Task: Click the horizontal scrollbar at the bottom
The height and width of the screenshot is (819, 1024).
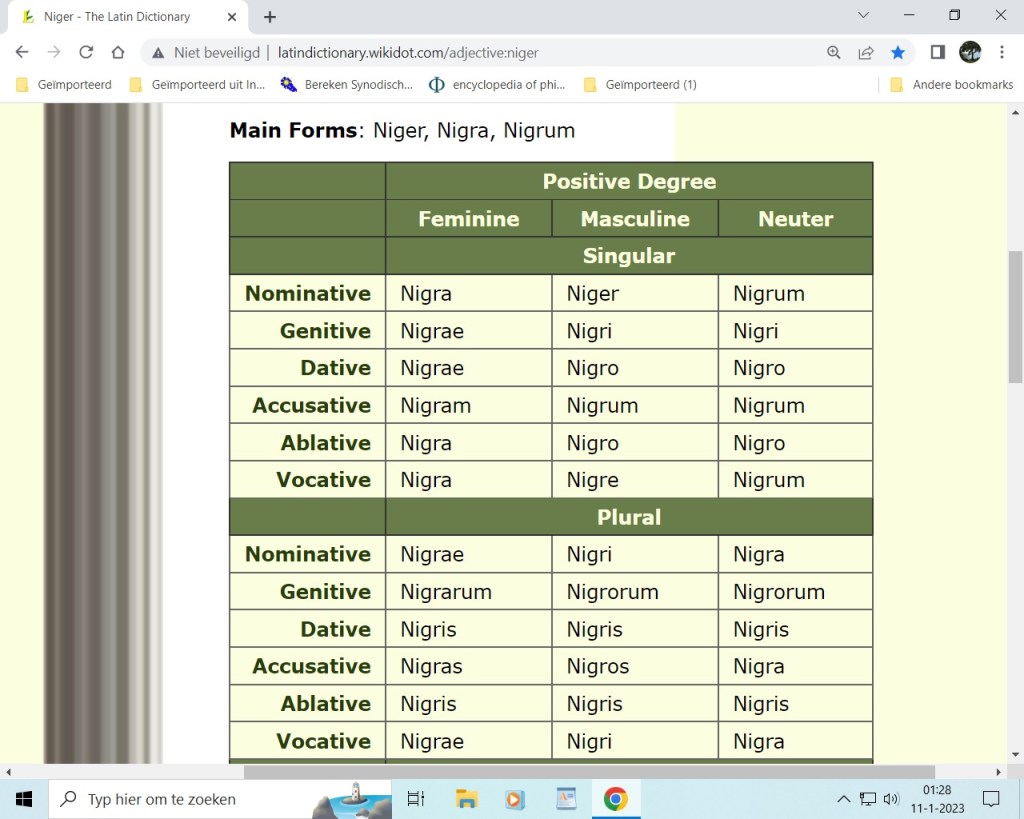Action: point(588,772)
